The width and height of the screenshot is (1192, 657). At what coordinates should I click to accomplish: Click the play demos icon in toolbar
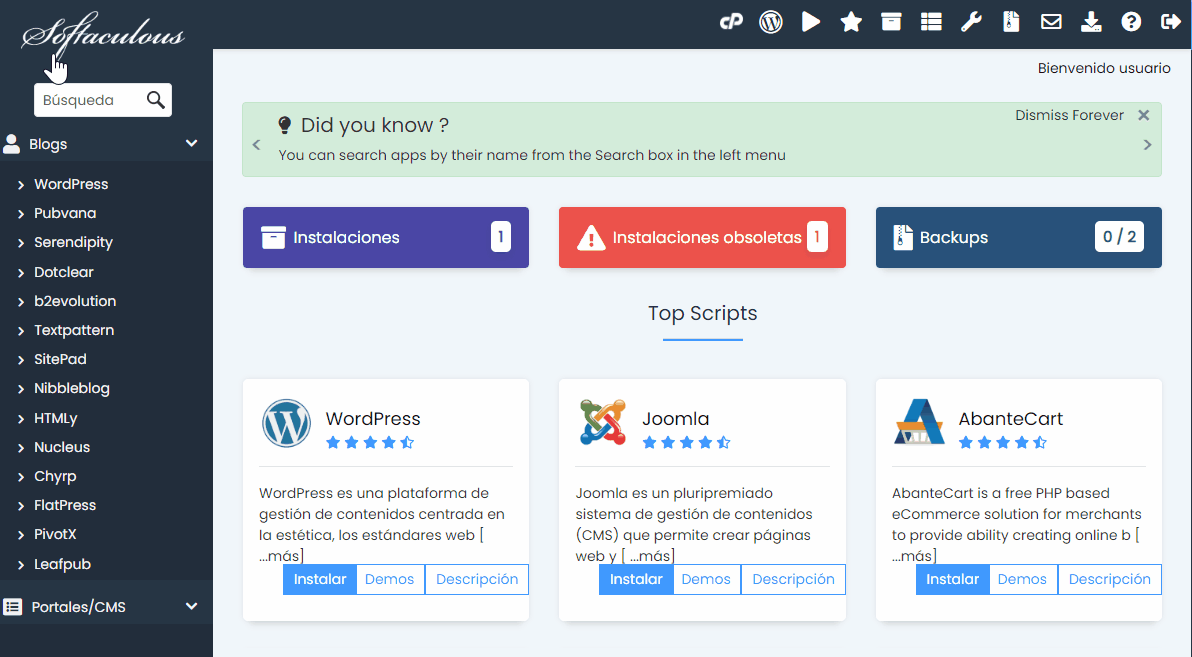(811, 22)
